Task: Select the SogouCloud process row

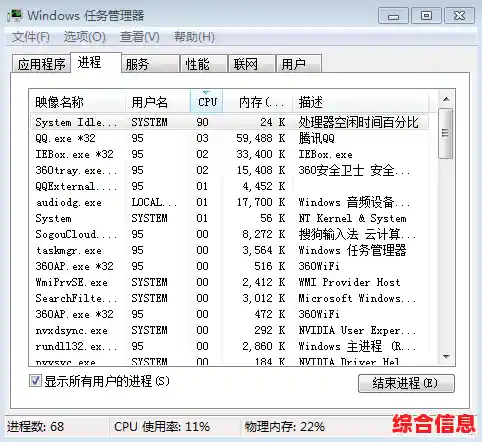Action: point(229,234)
